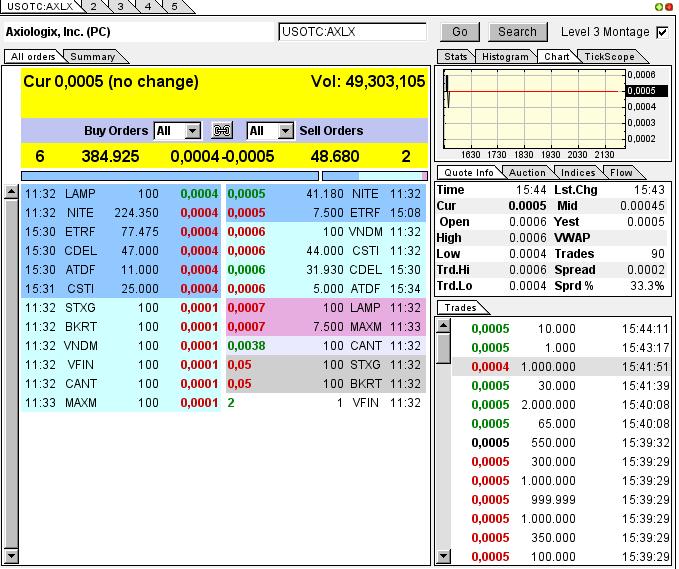Click the buy-side depth bar

pos(170,176)
